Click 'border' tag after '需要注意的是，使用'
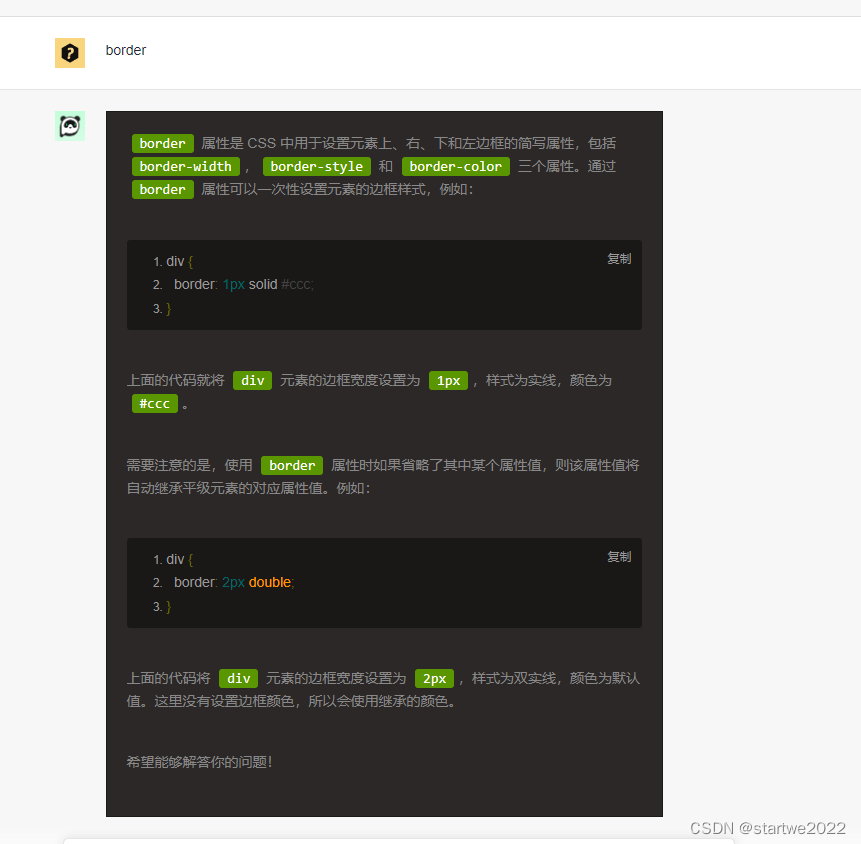861x844 pixels. pos(292,466)
